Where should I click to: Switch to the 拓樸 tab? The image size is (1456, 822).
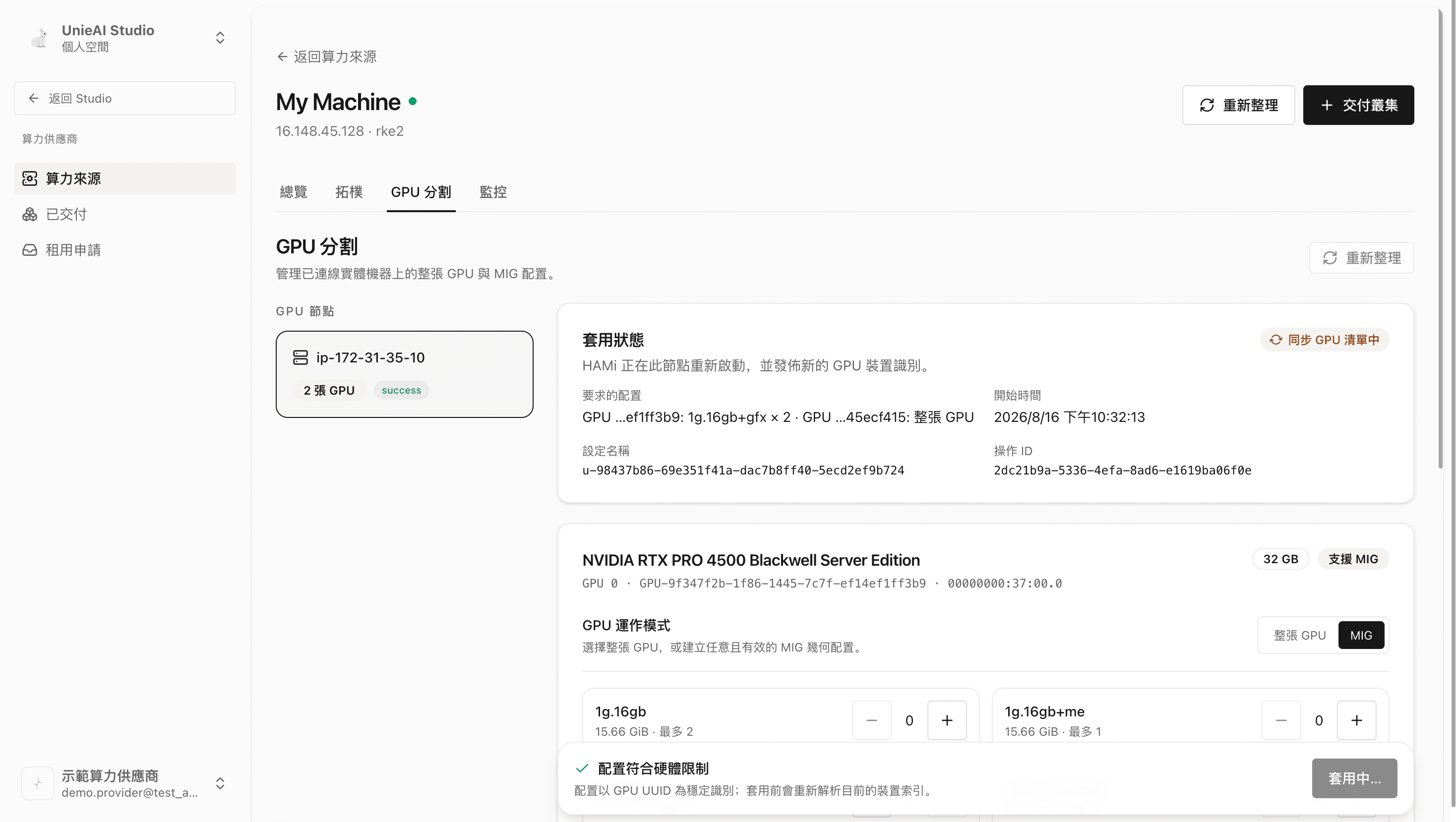point(349,192)
